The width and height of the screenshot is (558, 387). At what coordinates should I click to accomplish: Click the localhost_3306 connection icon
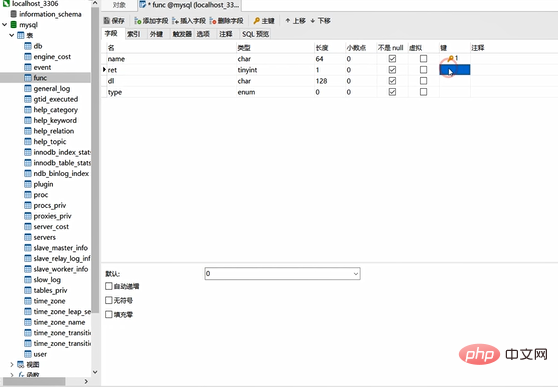click(6, 4)
